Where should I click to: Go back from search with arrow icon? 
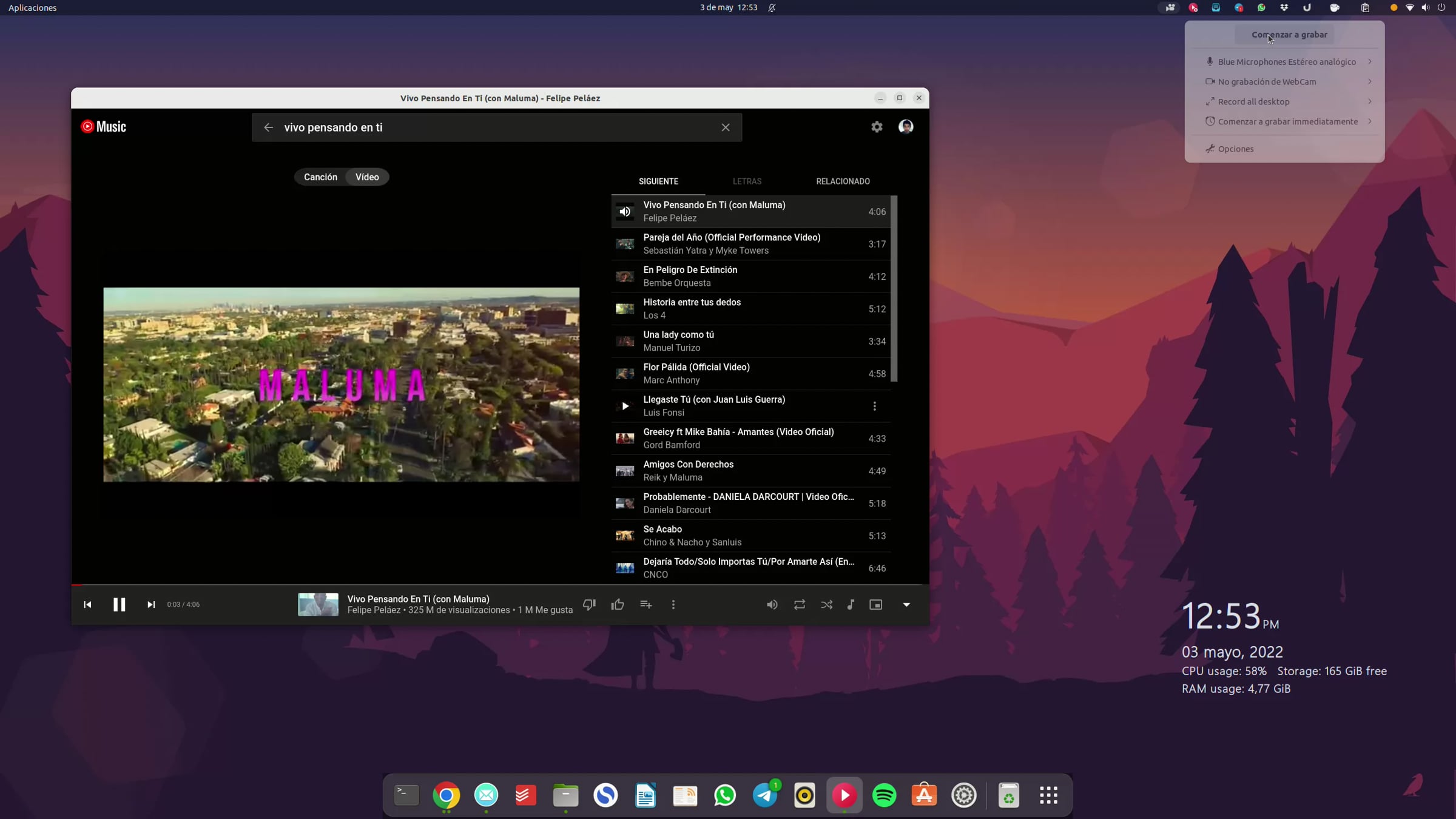click(268, 127)
